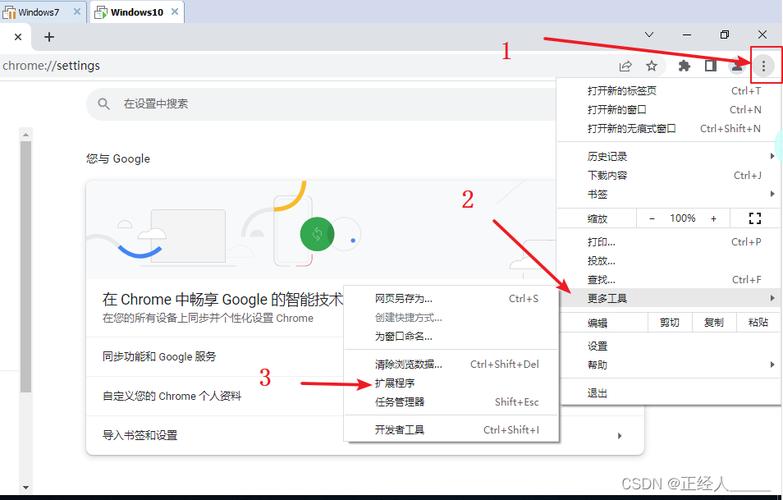The width and height of the screenshot is (783, 500).
Task: Open 下载内容 from the menu
Action: [x=669, y=175]
